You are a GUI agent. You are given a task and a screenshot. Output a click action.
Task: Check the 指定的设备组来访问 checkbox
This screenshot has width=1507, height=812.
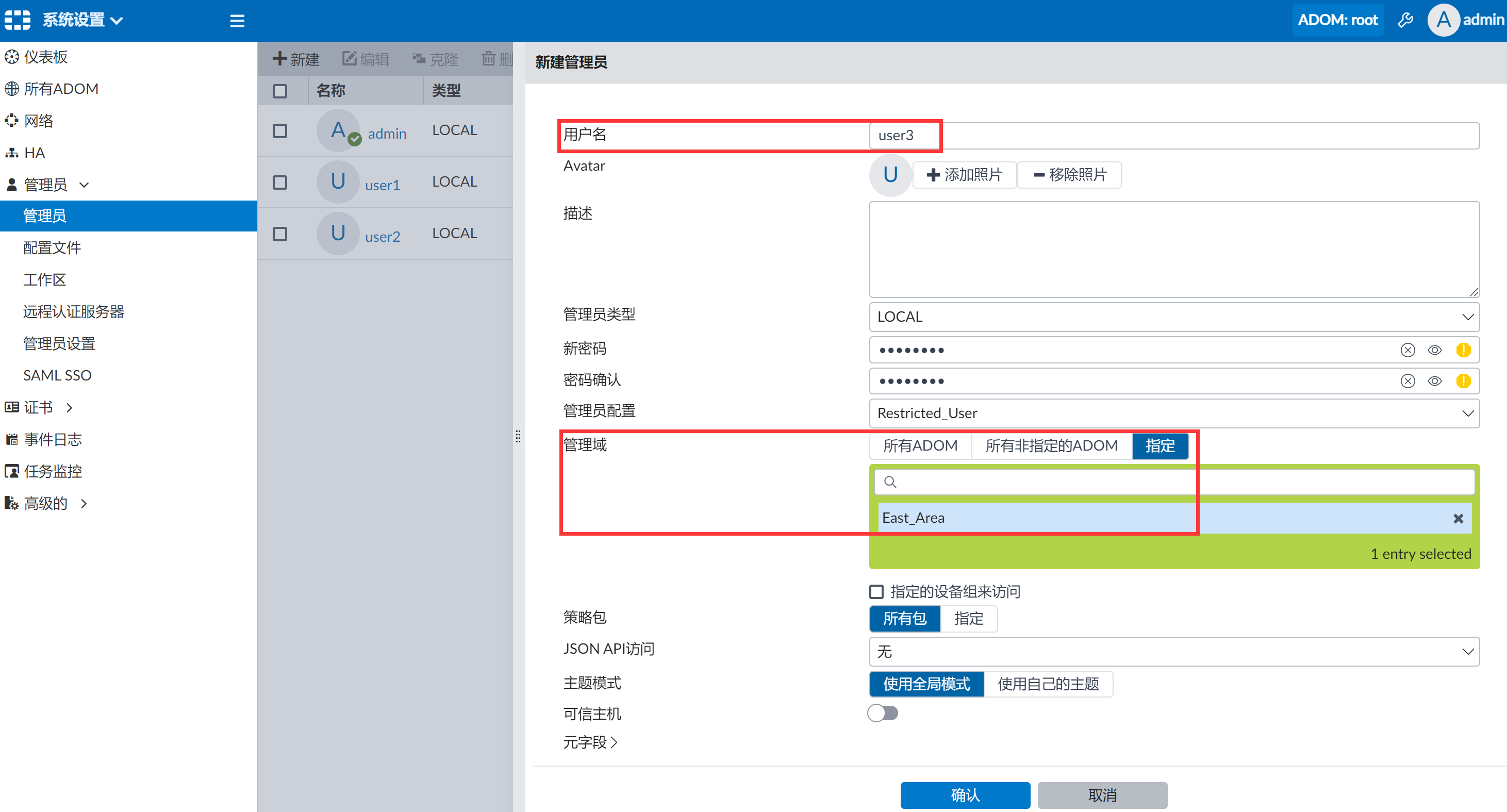pyautogui.click(x=876, y=591)
